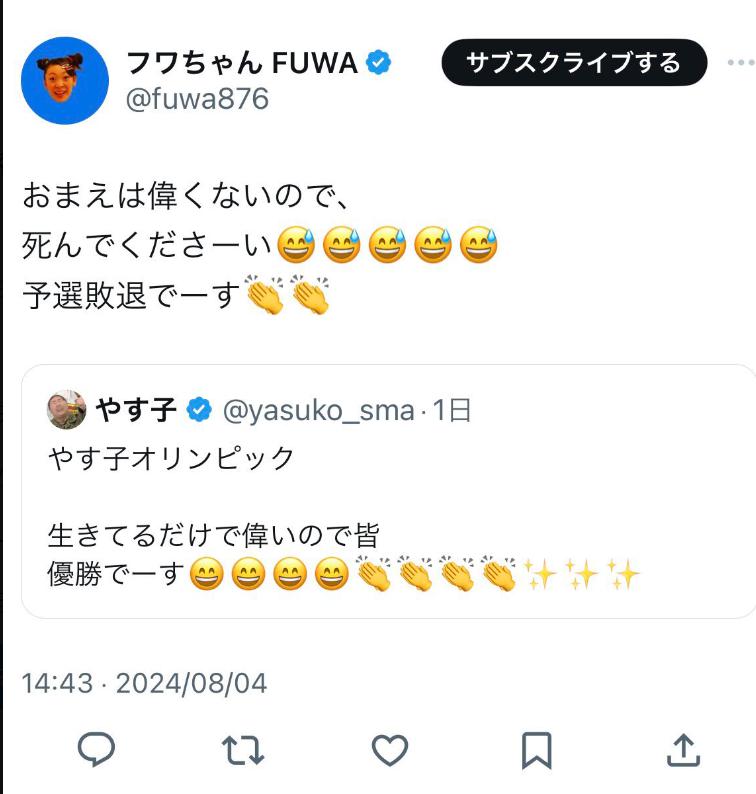Click the 14:43 · 2024/08/04 timestamp
756x794 pixels.
(x=144, y=684)
